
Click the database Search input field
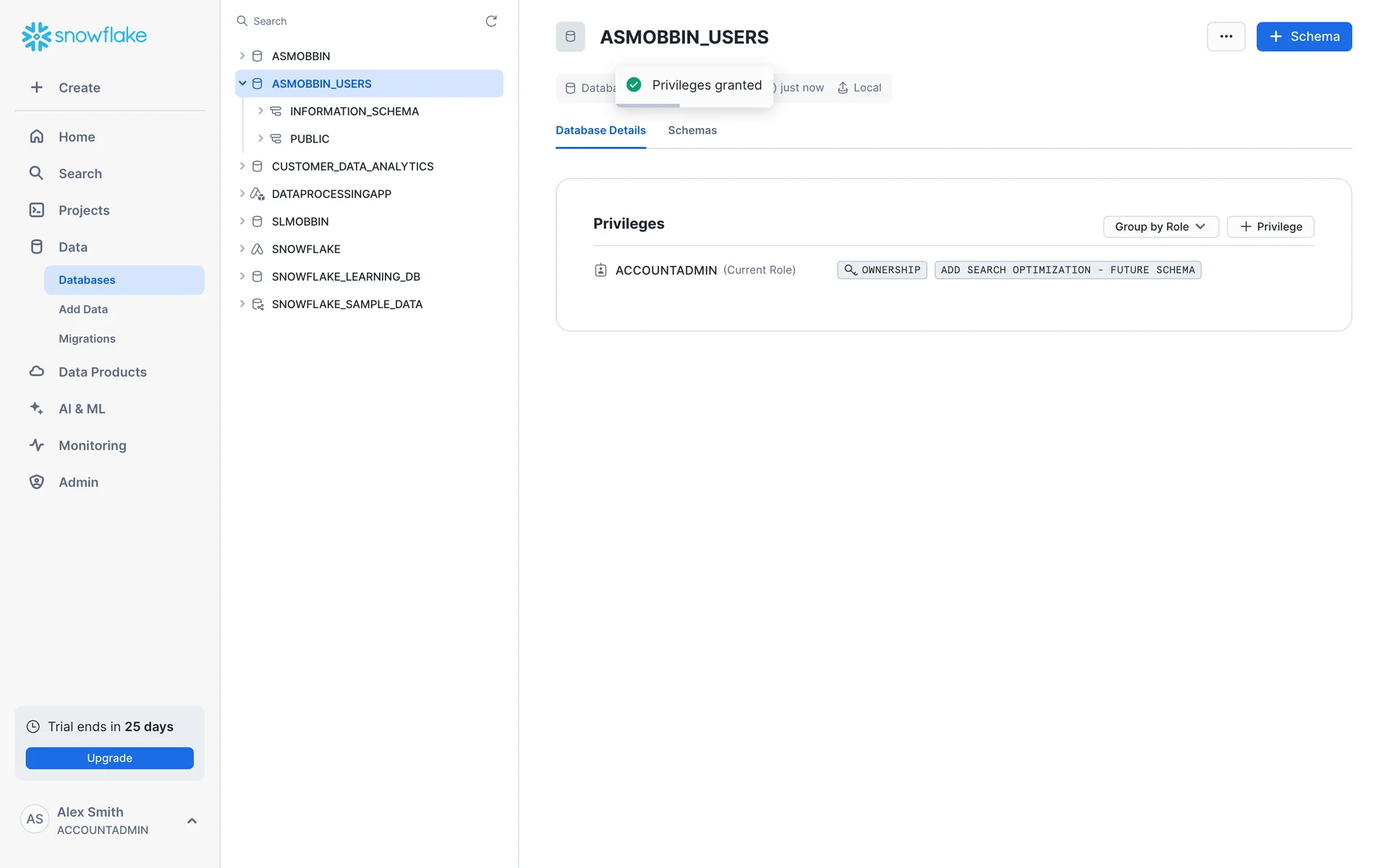(362, 21)
